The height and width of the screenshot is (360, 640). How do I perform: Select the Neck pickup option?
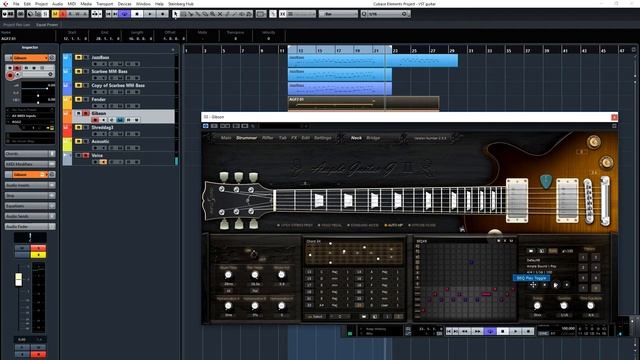click(356, 138)
